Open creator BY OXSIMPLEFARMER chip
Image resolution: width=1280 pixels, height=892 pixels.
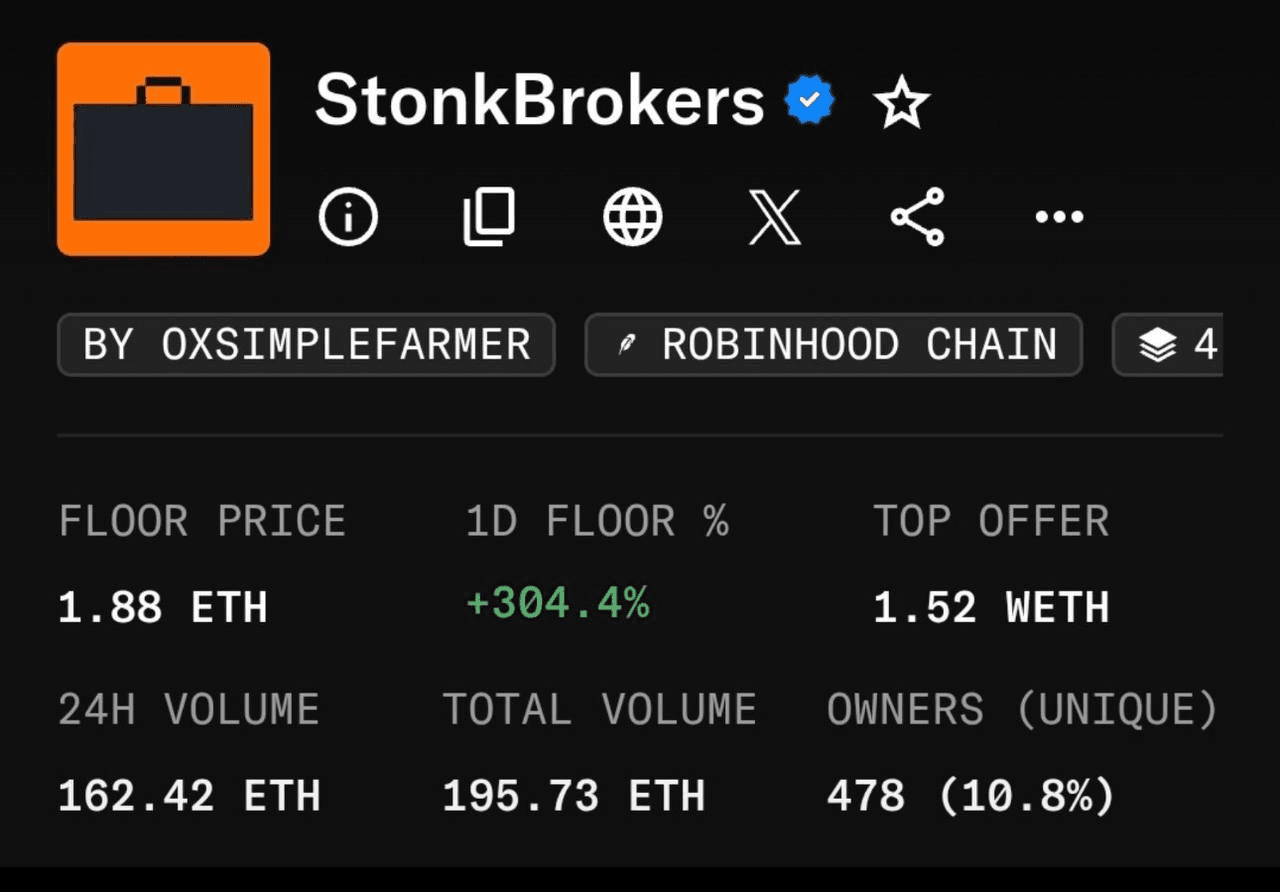(x=306, y=345)
